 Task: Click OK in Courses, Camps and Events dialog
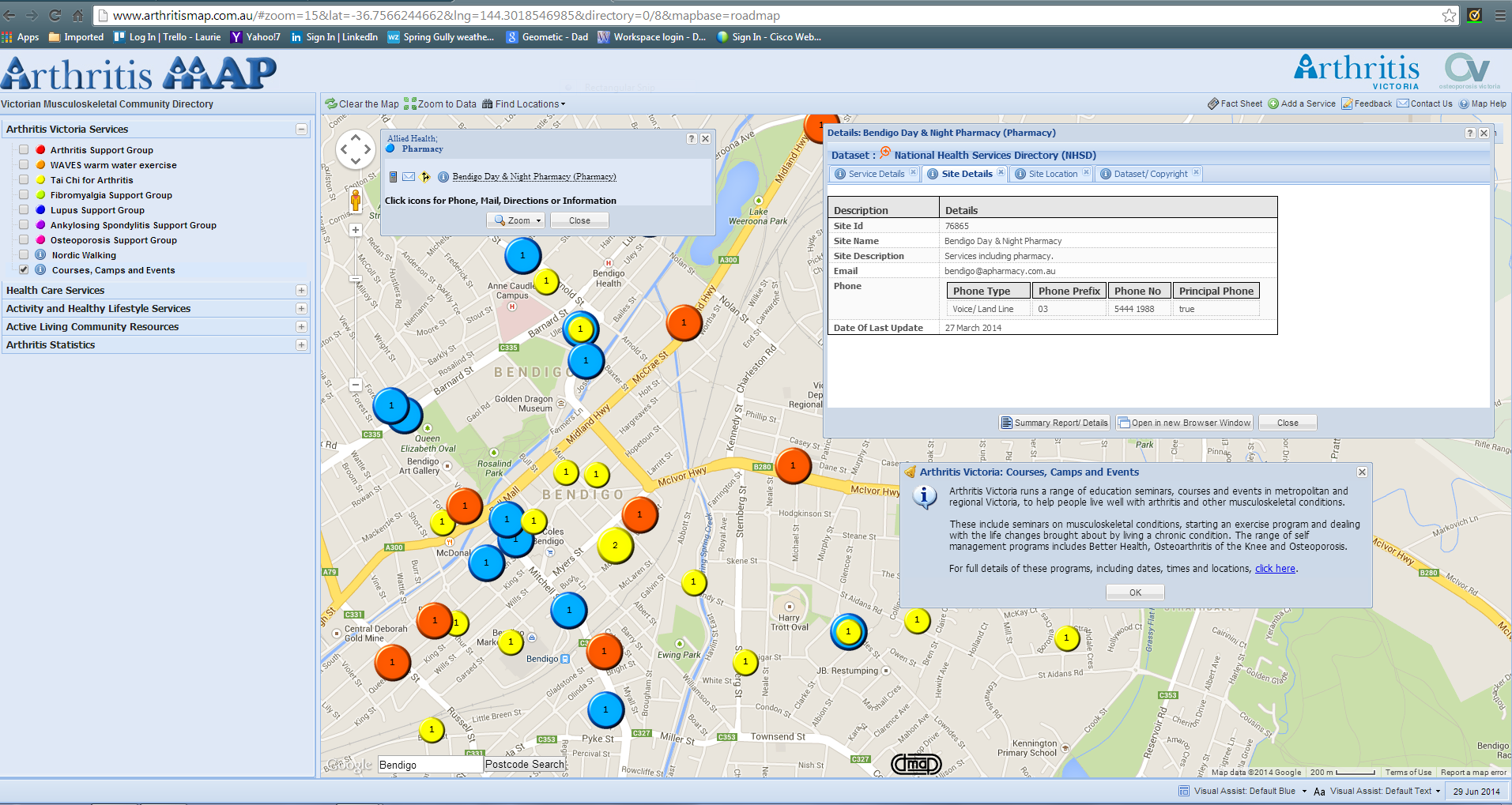(x=1135, y=592)
